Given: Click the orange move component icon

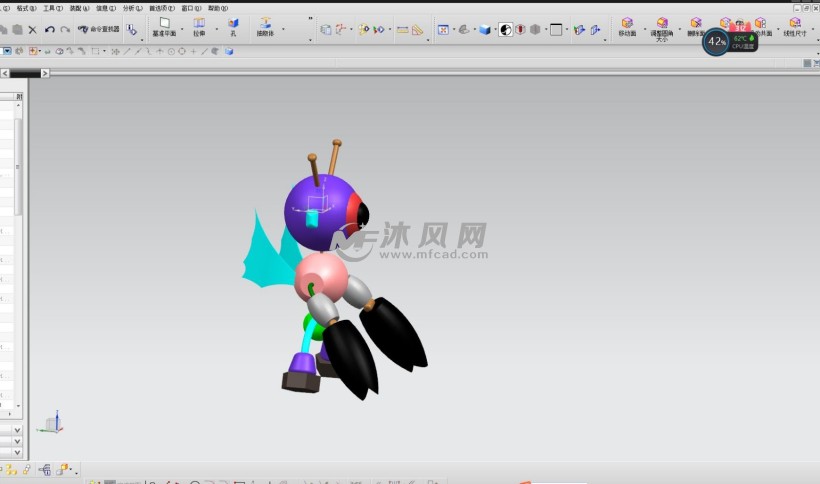Looking at the screenshot, I should [x=62, y=470].
